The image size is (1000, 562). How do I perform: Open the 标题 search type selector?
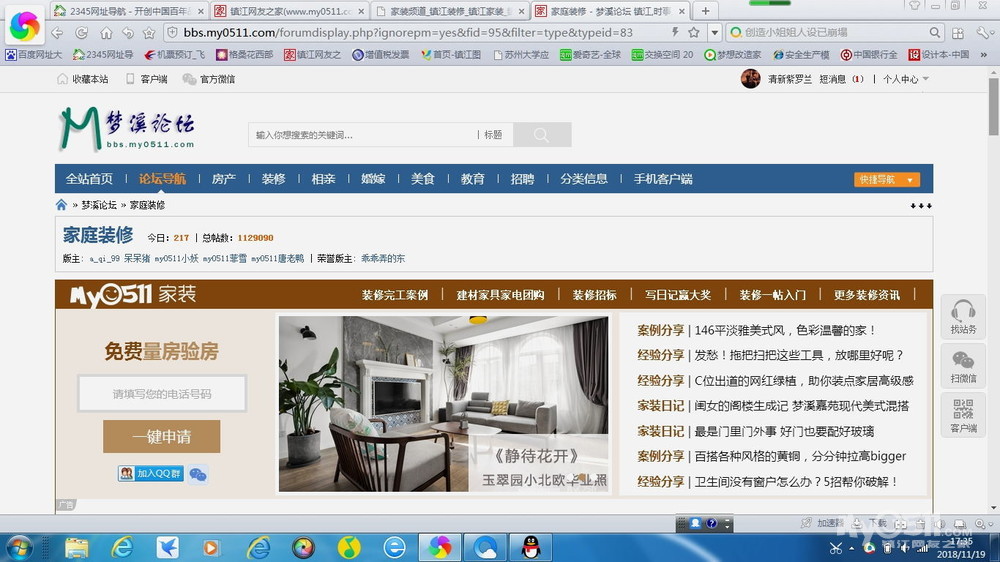(x=493, y=135)
